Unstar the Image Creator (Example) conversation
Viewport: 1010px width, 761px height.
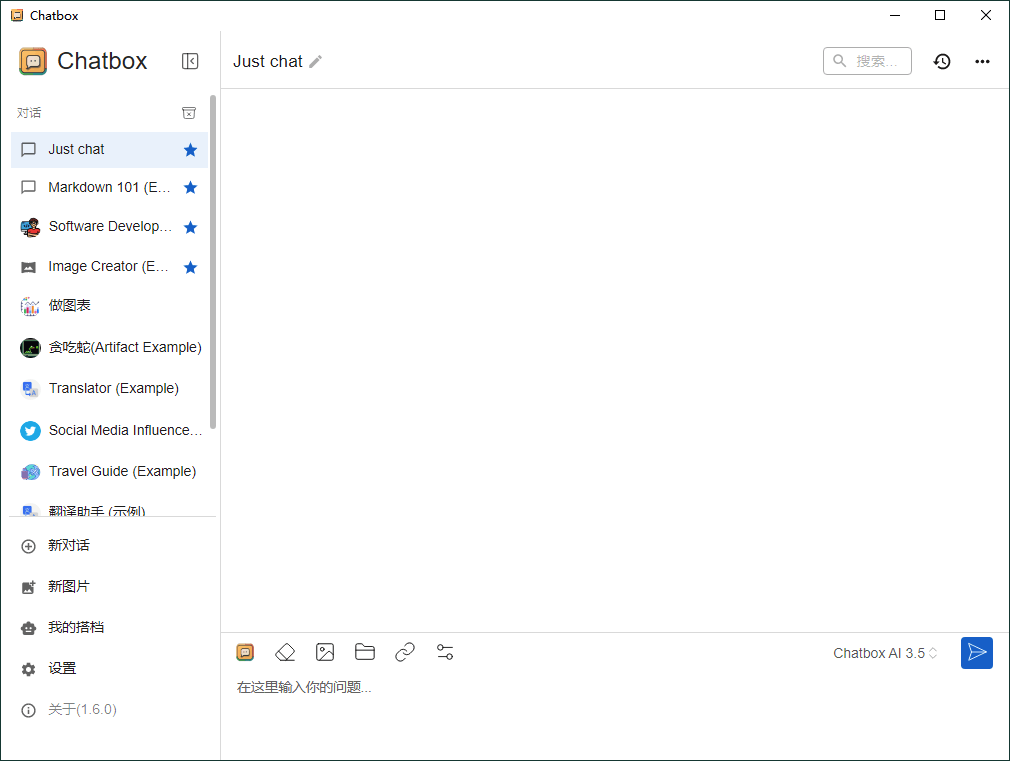coord(190,266)
